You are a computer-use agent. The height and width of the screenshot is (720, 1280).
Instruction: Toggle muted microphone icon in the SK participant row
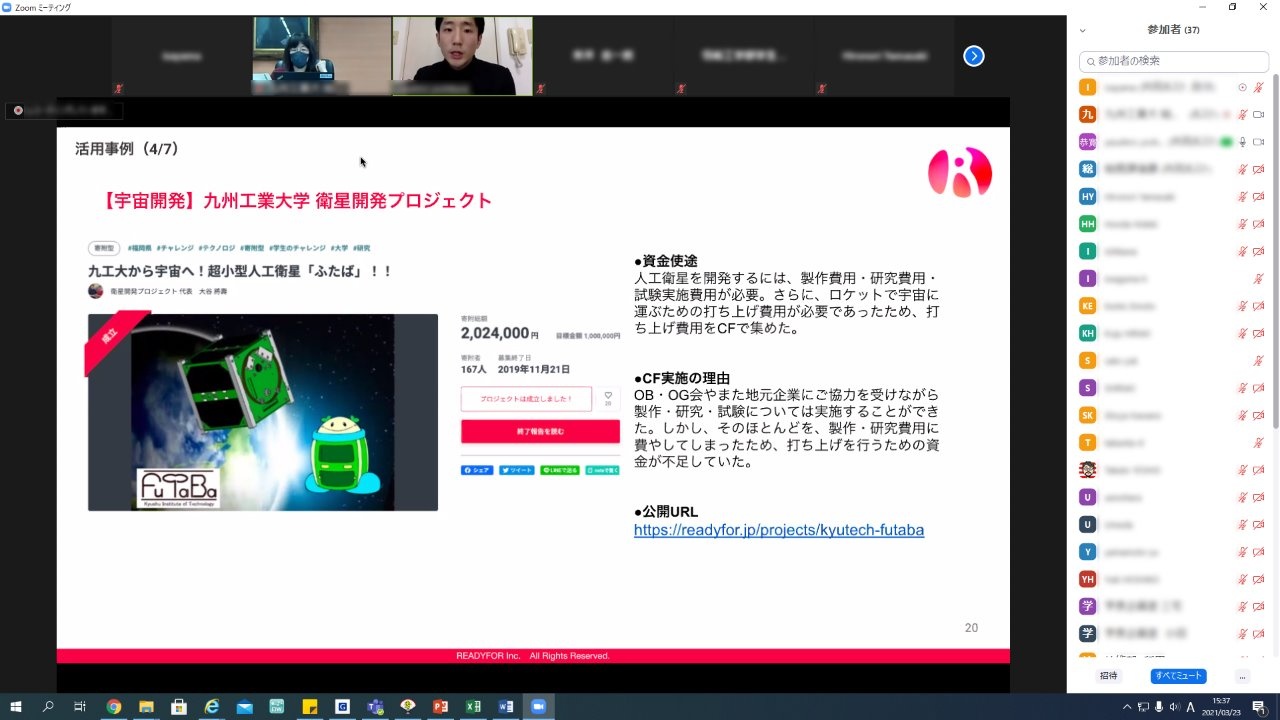(1243, 415)
